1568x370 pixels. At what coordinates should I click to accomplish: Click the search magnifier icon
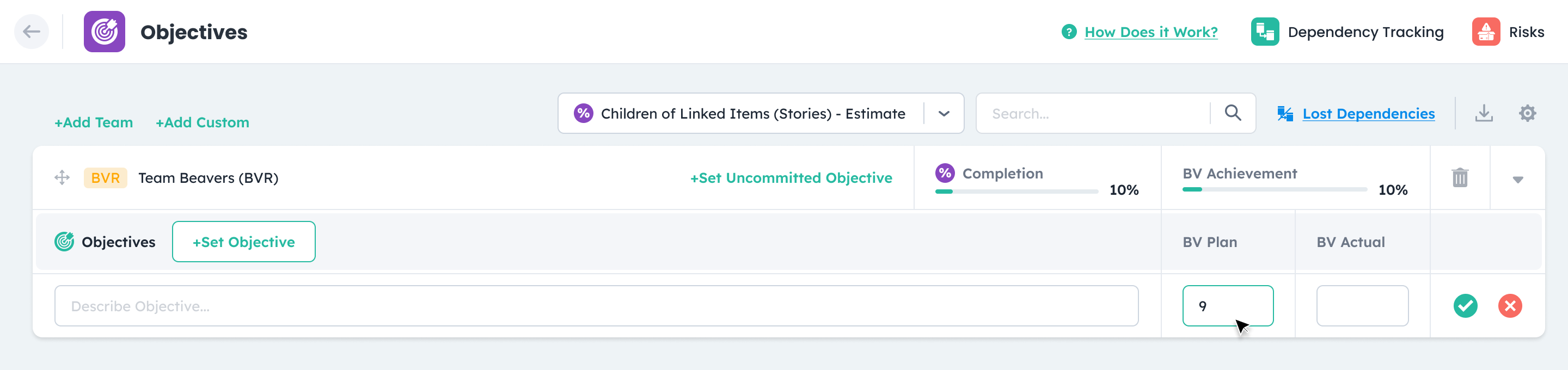(1233, 113)
